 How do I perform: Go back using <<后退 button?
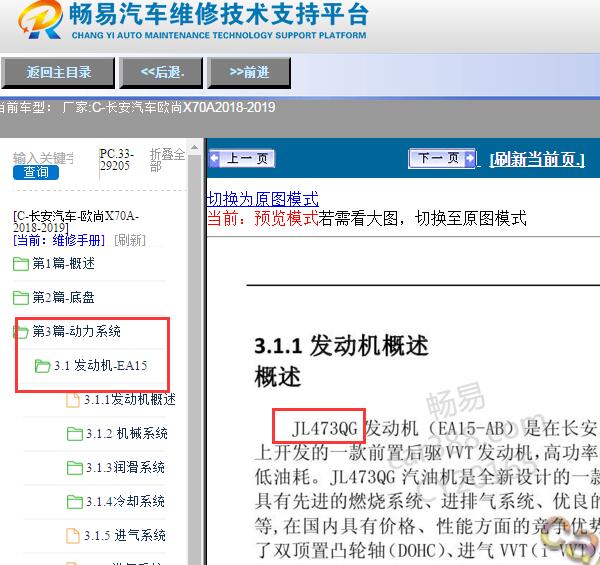161,73
